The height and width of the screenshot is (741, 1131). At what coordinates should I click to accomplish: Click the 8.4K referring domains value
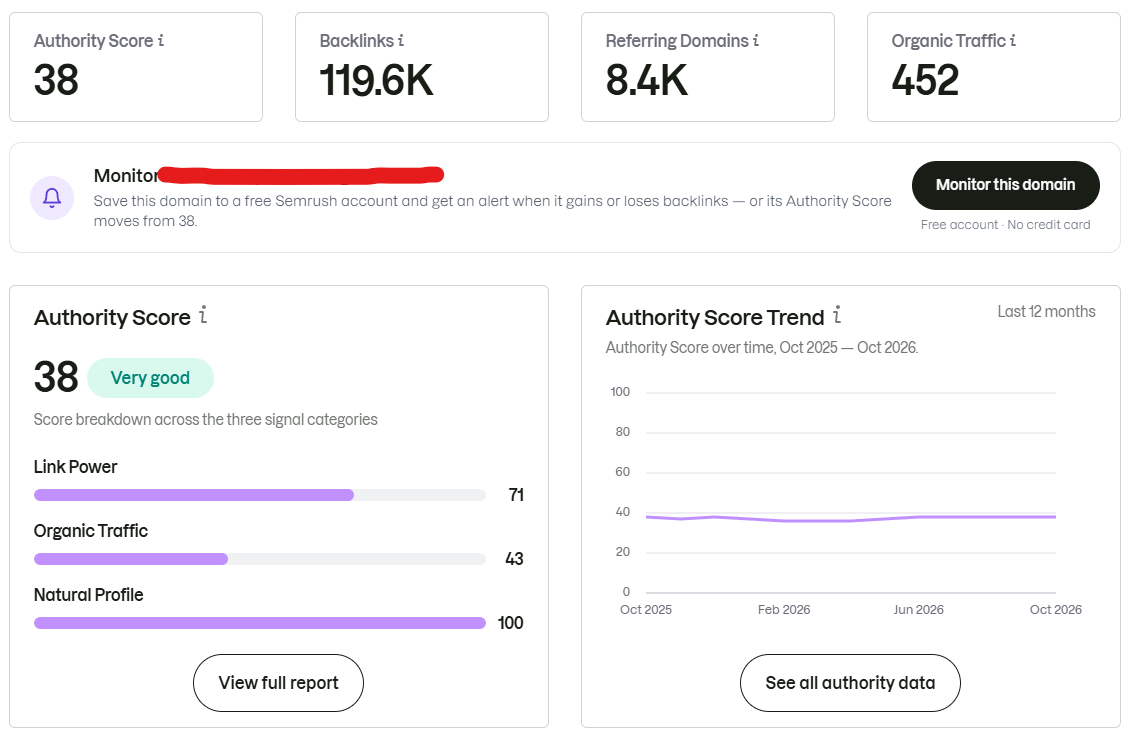tap(647, 79)
